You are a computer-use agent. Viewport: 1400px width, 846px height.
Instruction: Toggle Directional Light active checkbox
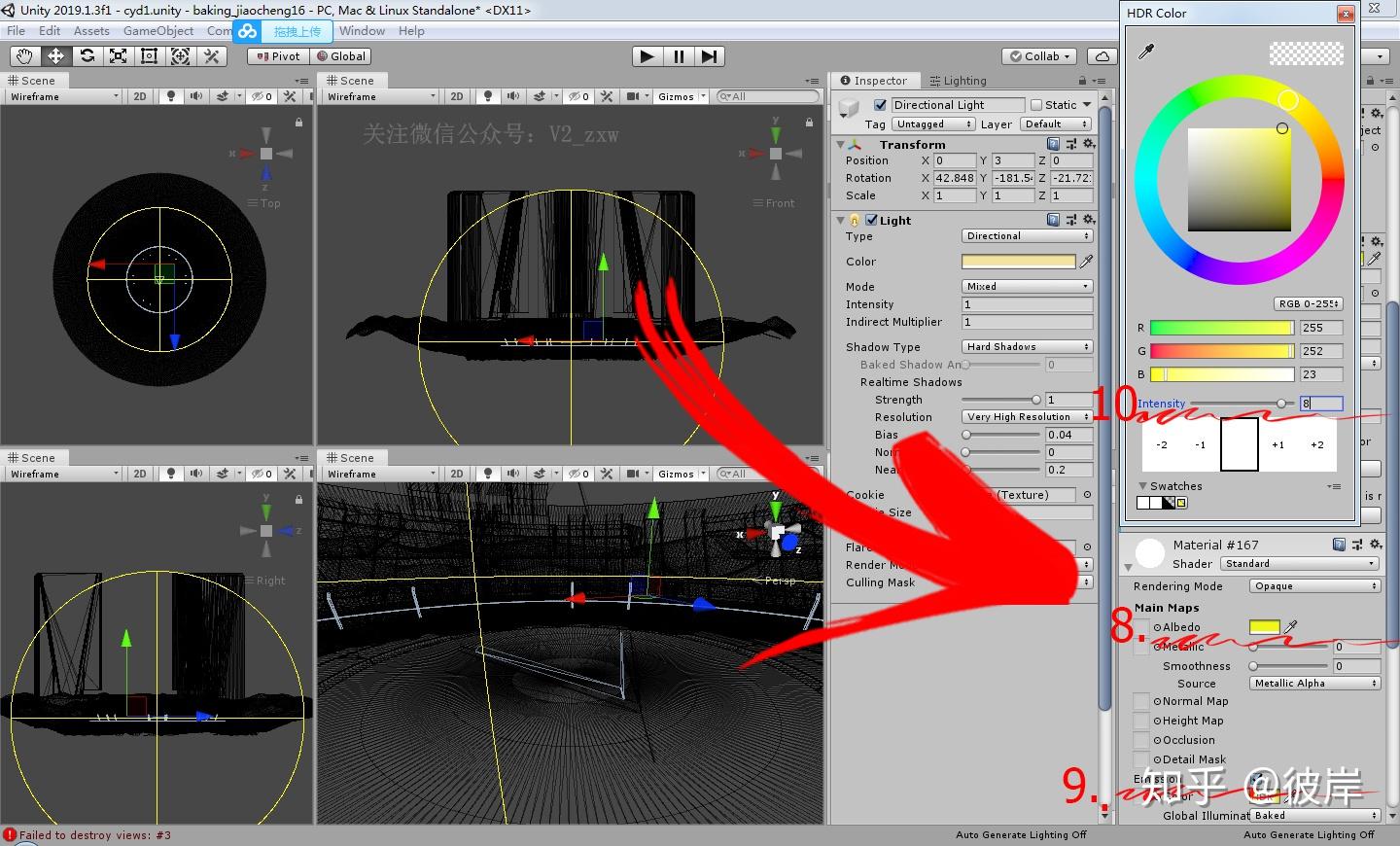(881, 105)
